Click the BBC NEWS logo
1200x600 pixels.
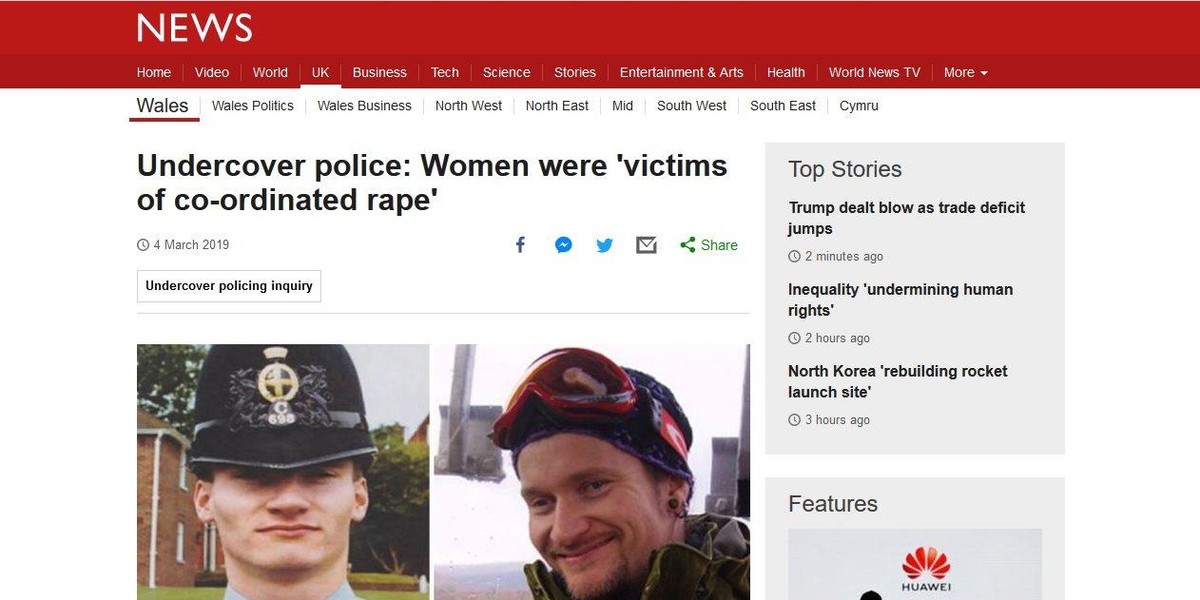195,27
